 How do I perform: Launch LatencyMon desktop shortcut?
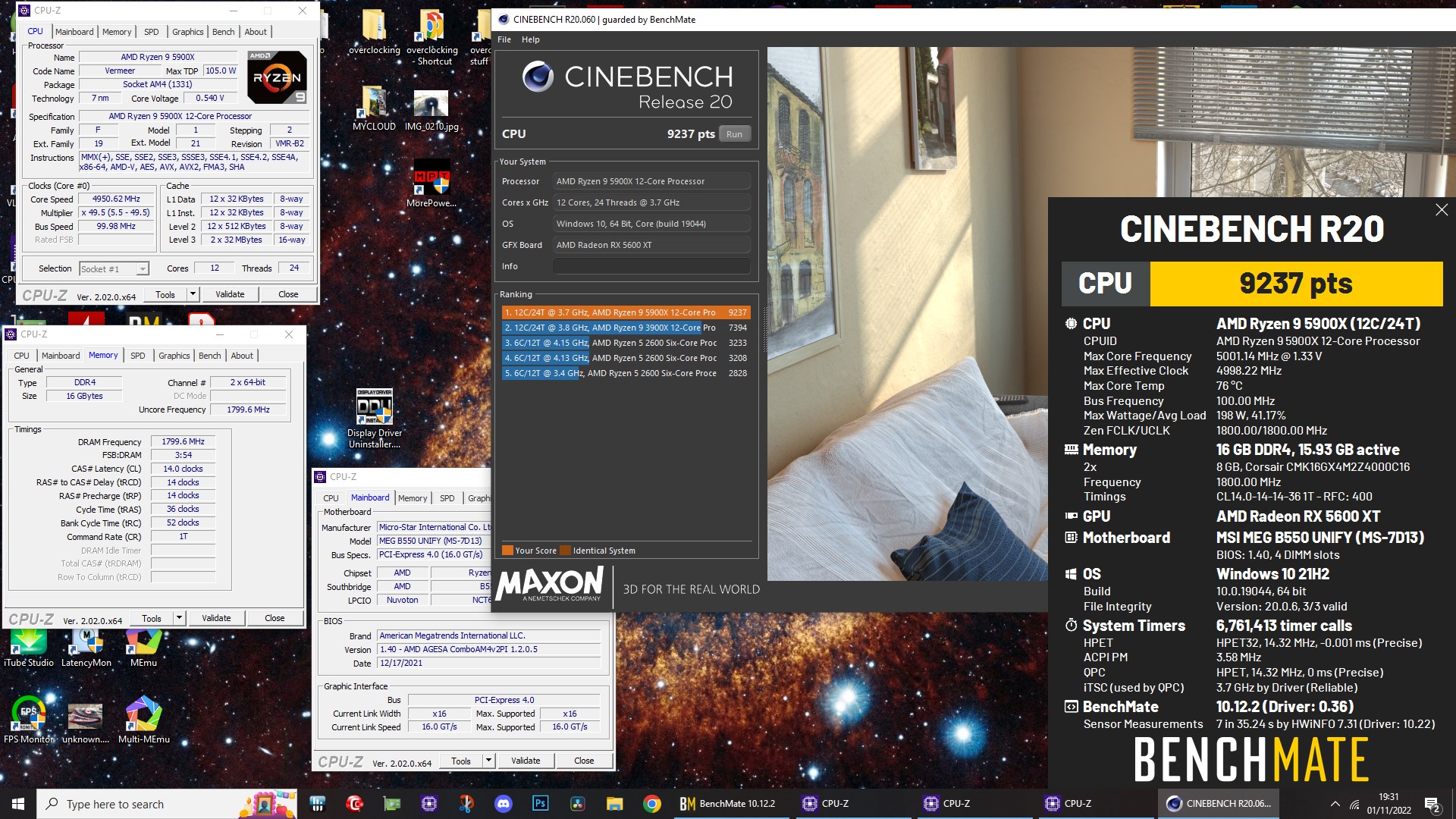86,648
